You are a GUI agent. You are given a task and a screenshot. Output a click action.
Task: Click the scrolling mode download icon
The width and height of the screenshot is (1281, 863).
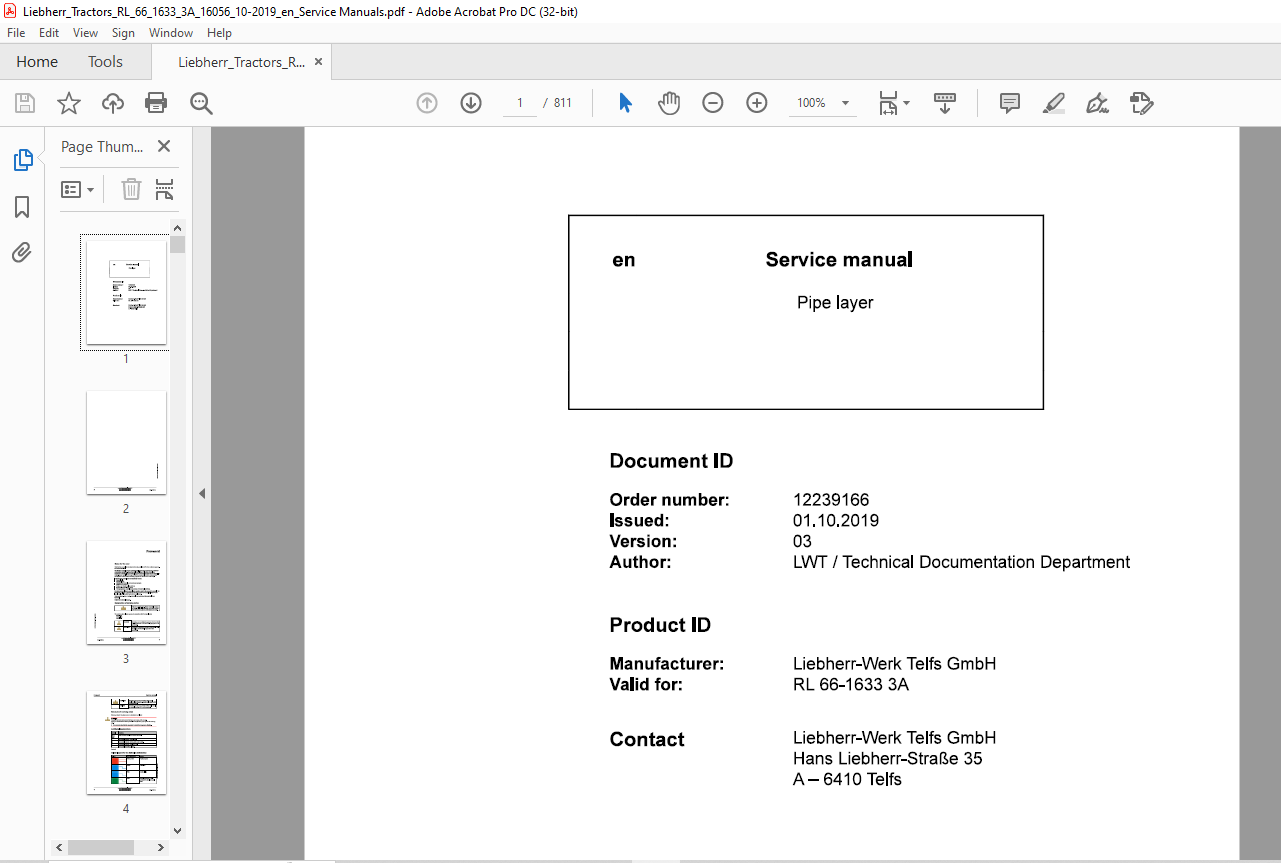(x=945, y=103)
